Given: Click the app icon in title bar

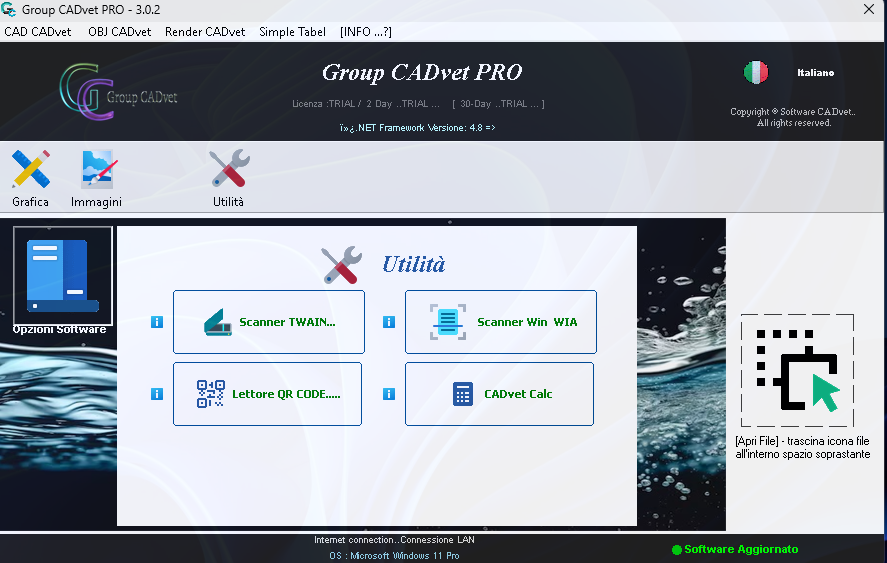Looking at the screenshot, I should pos(8,9).
